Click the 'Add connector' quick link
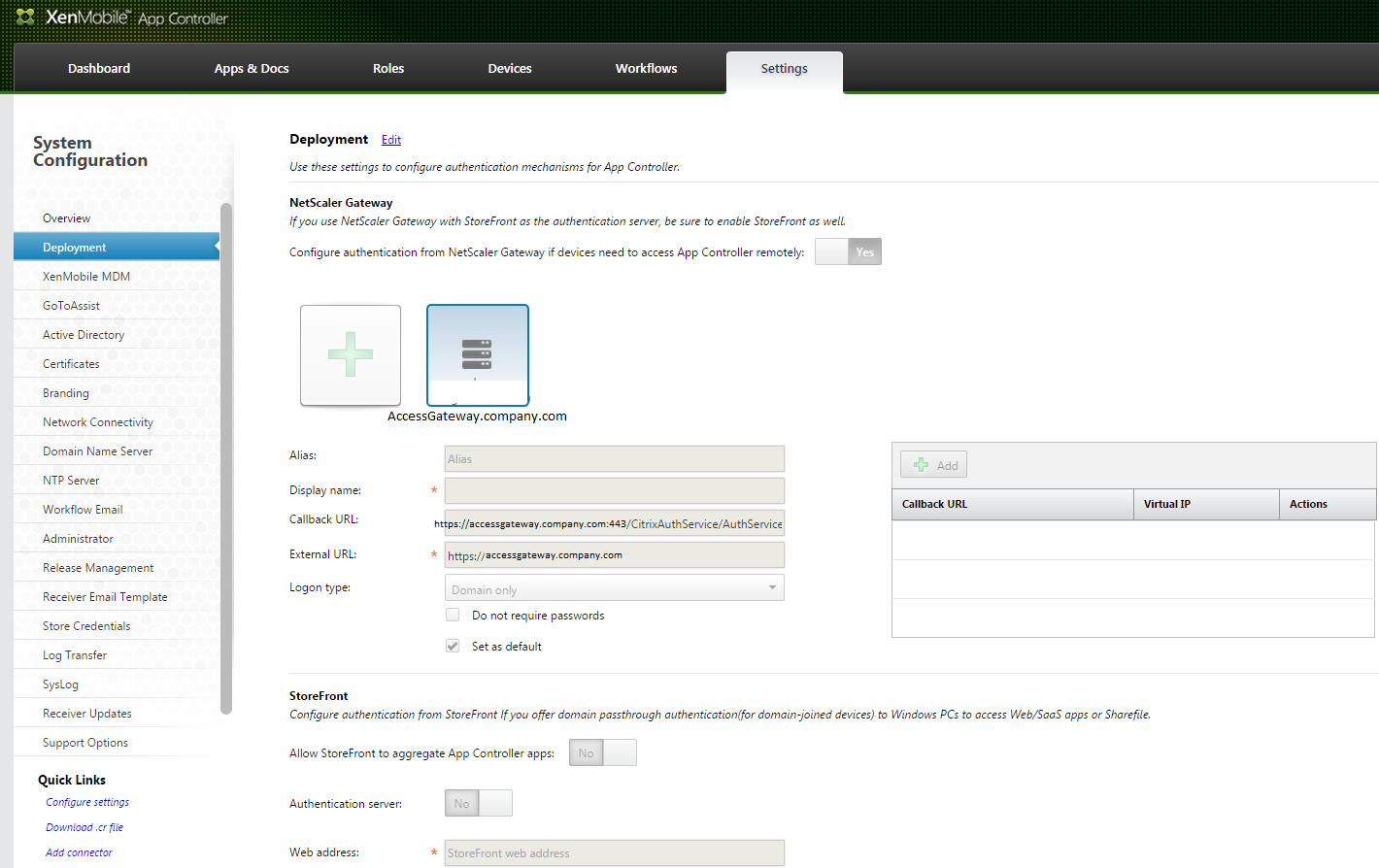Screen dimensions: 1379x868 (x=78, y=851)
